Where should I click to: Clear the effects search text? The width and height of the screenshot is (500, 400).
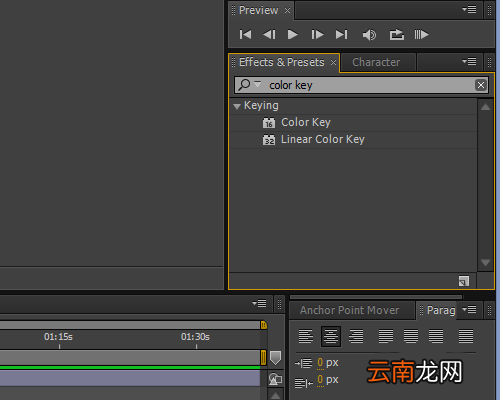(x=481, y=85)
